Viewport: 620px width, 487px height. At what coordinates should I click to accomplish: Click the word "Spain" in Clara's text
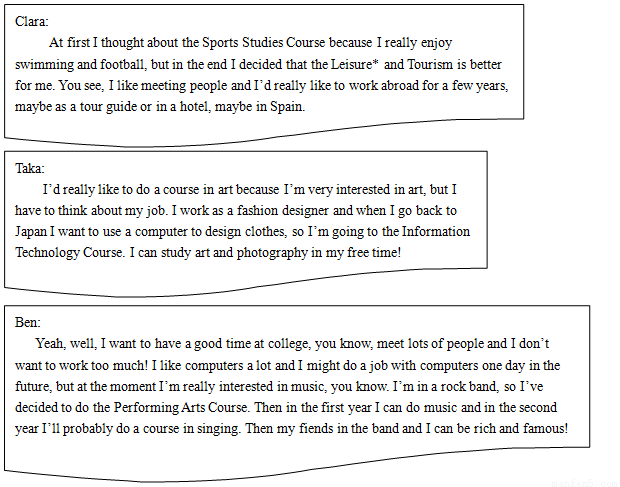point(287,106)
